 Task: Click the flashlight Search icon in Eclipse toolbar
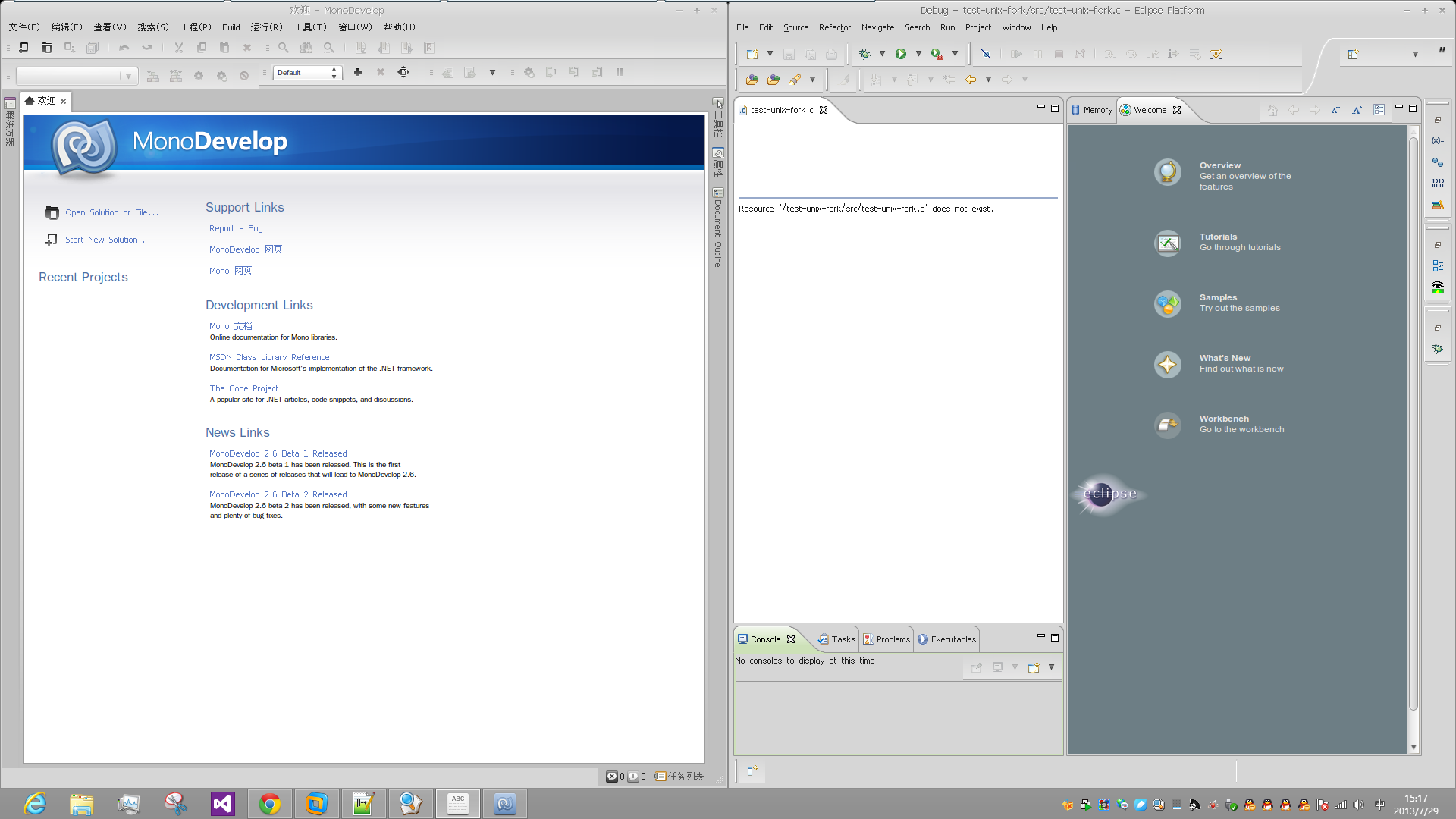[x=795, y=79]
